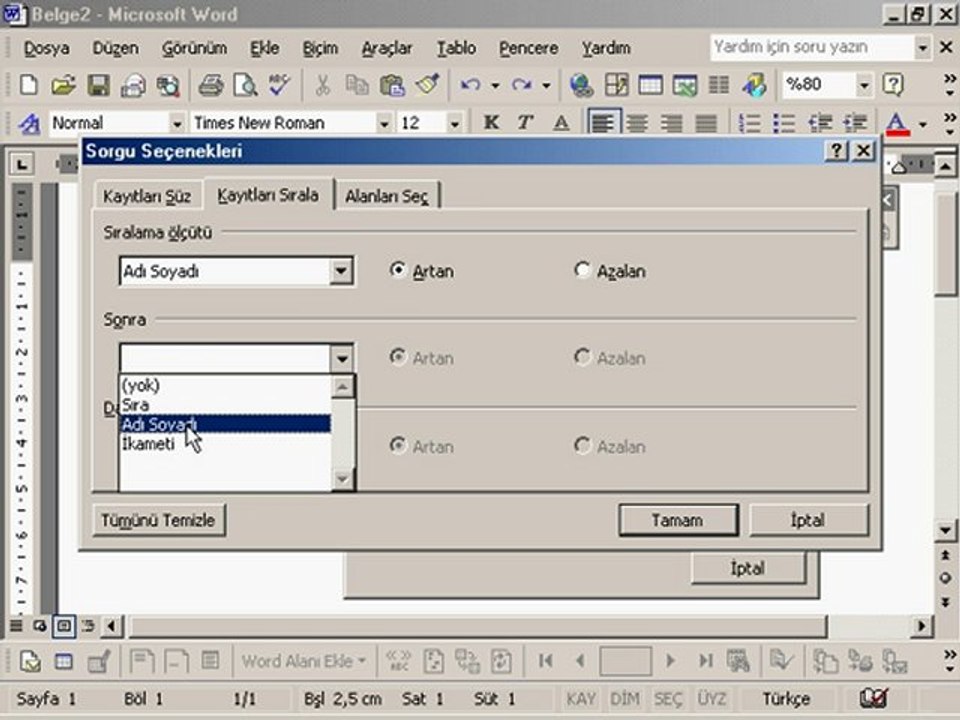Open a file with the folder icon
This screenshot has width=960, height=720.
pyautogui.click(x=63, y=85)
